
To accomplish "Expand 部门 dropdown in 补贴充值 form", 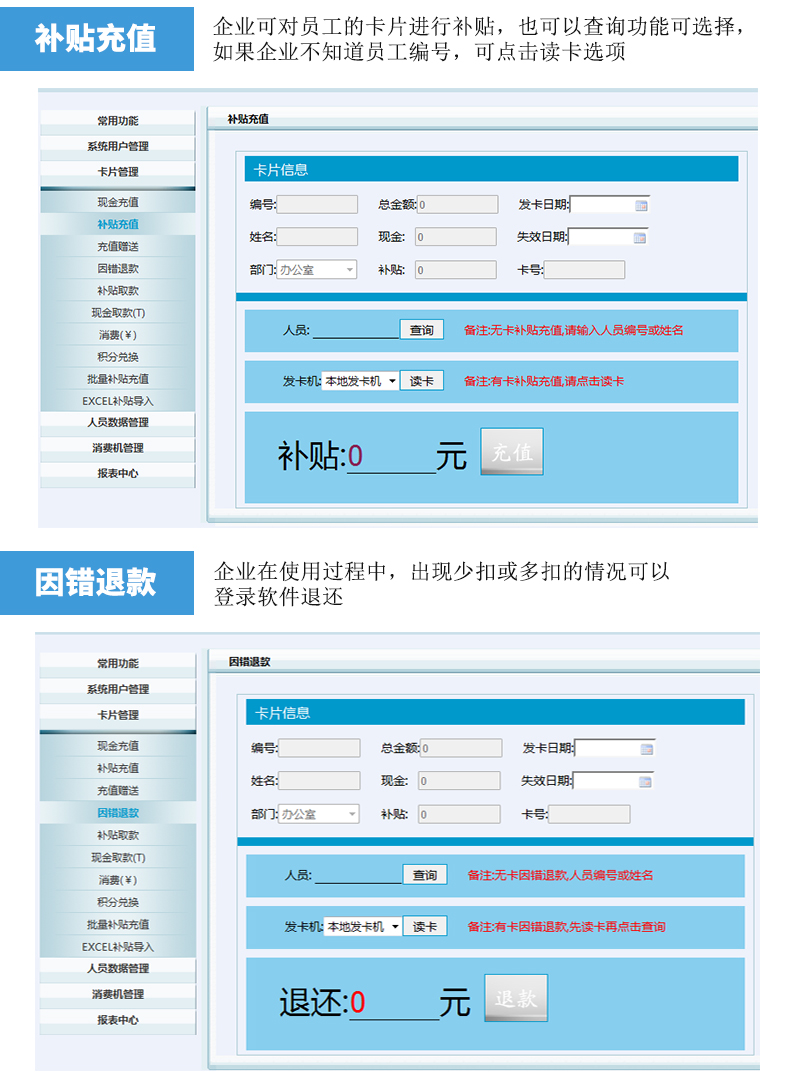I will tap(349, 270).
